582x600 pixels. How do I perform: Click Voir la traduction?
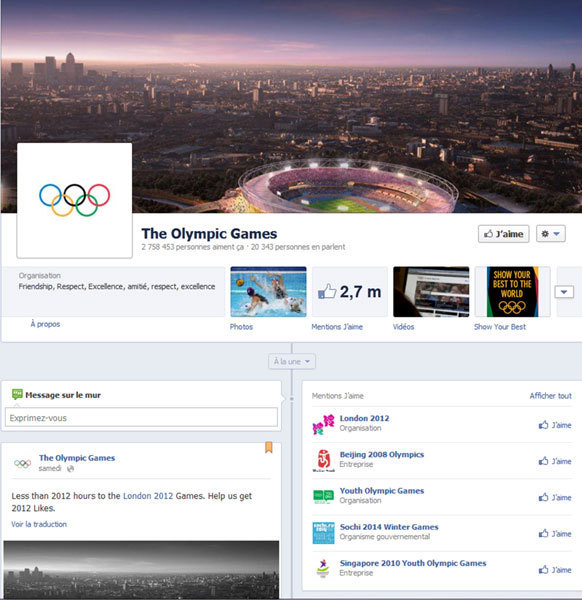[x=39, y=524]
